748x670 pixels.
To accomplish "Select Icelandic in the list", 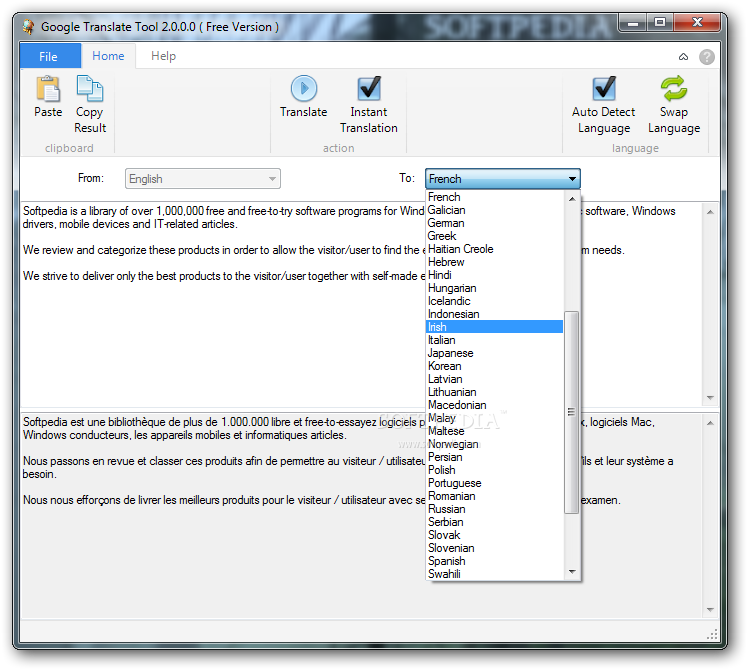I will [x=494, y=301].
